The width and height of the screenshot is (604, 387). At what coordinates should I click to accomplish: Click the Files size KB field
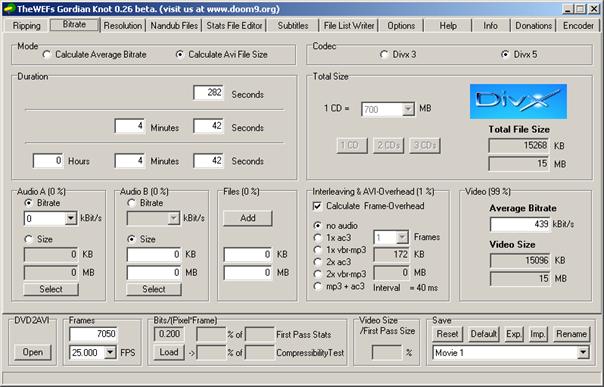coord(248,255)
